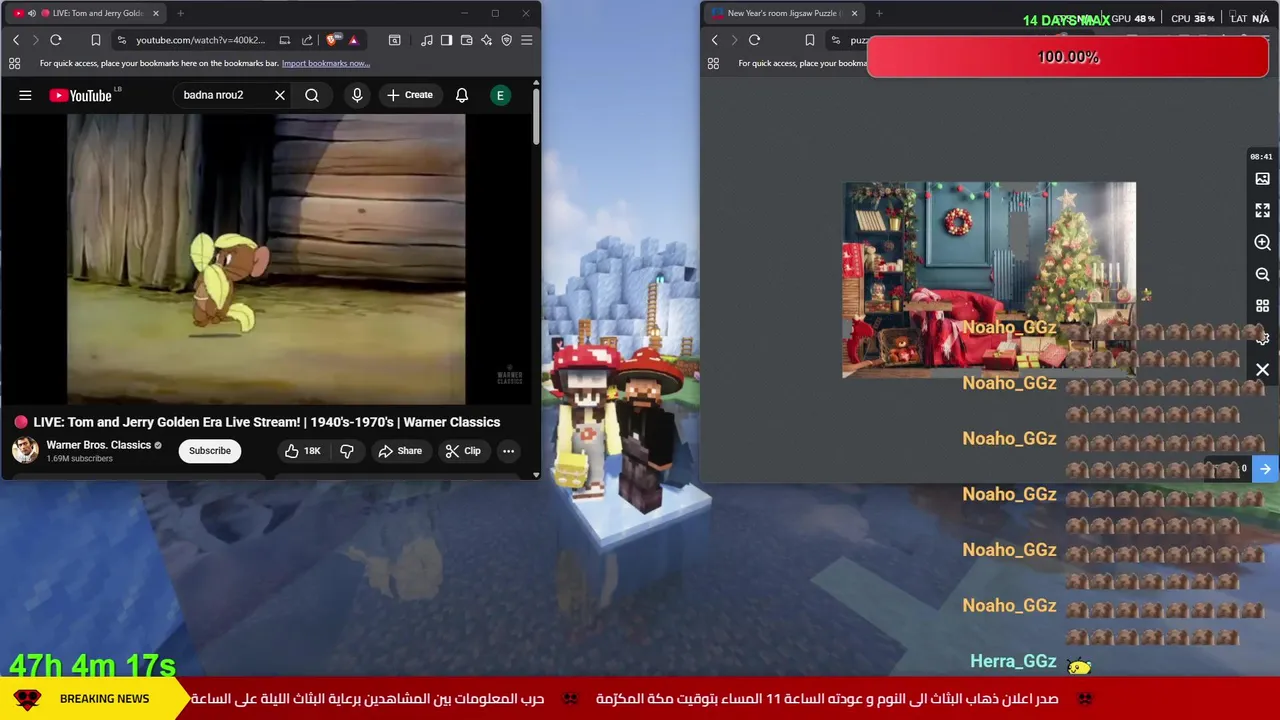The image size is (1280, 720).
Task: Mute the LIVE Tom and Jerry tab audio
Action: pyautogui.click(x=31, y=13)
